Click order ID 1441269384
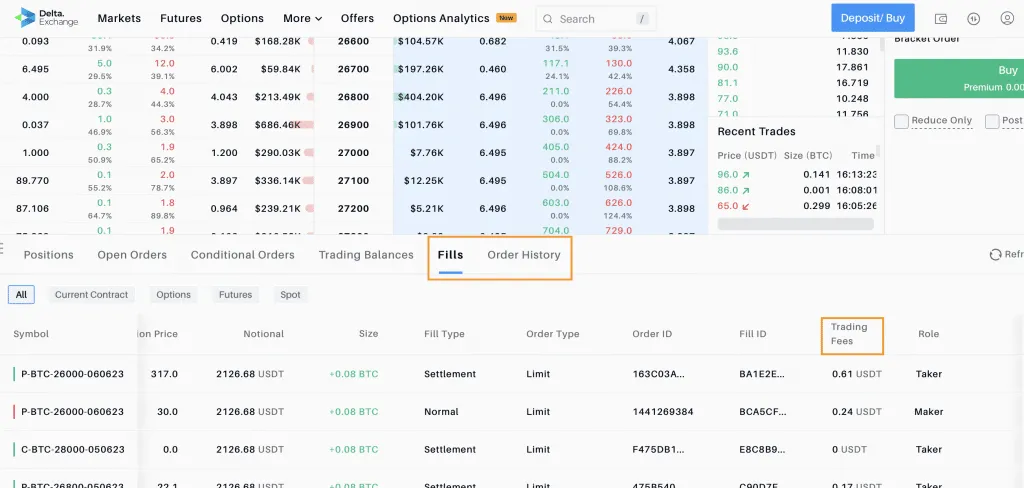This screenshot has height=488, width=1024. click(x=663, y=412)
